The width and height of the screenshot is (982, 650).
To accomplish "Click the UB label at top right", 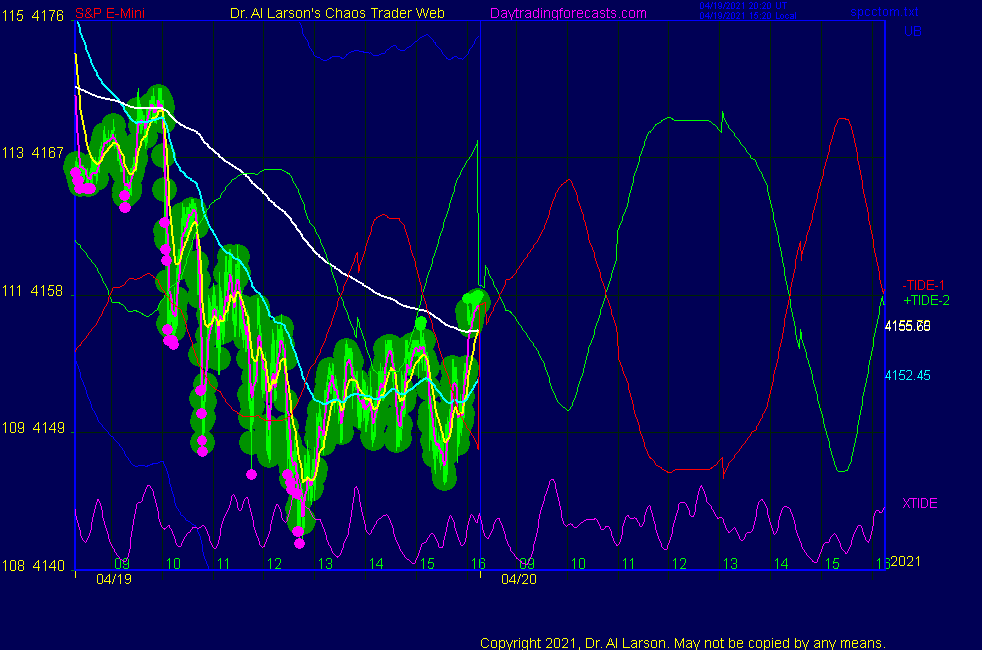I will point(913,32).
